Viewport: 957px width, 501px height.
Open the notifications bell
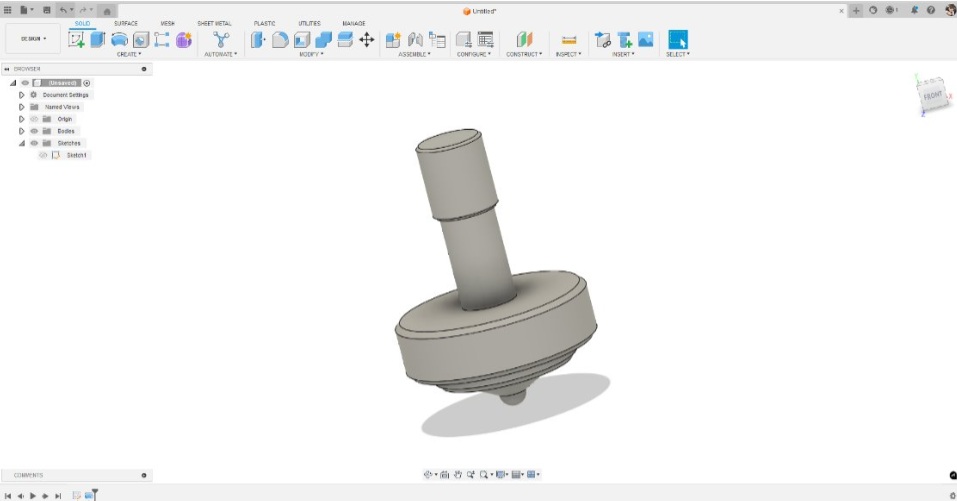(x=914, y=10)
